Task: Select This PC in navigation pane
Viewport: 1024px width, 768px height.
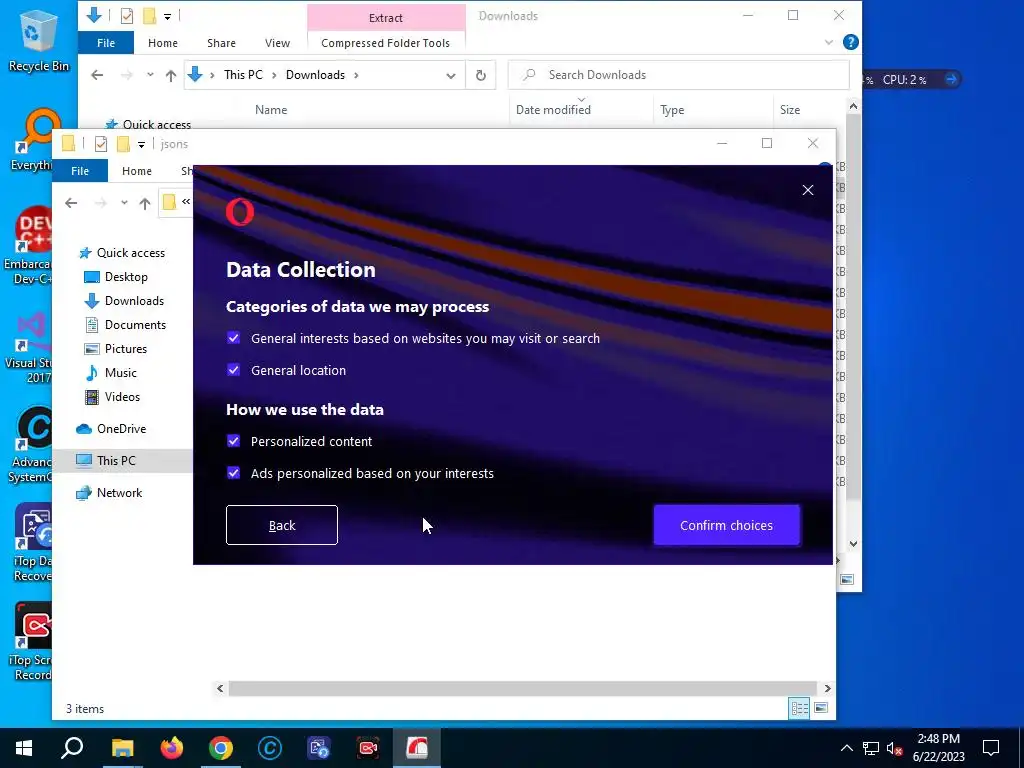Action: [116, 460]
